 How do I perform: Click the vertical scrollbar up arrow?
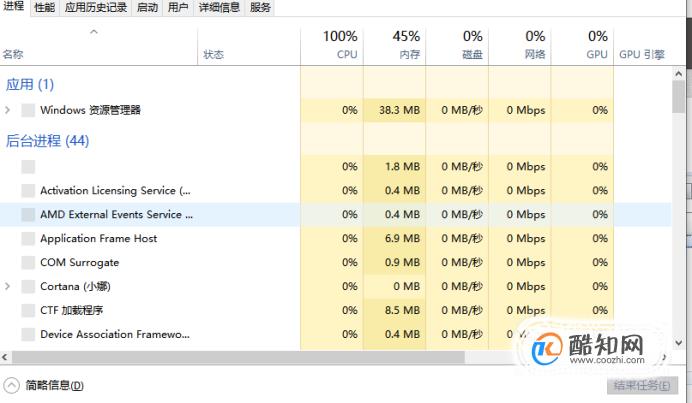coord(678,74)
